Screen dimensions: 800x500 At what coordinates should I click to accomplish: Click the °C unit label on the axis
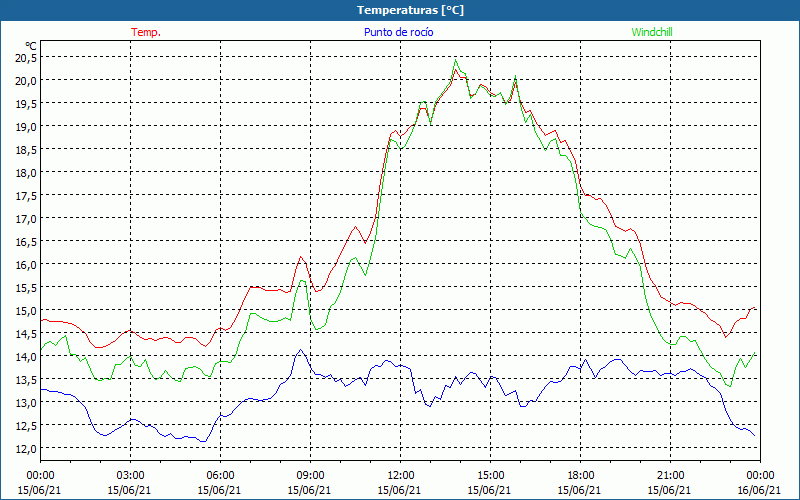click(x=31, y=46)
